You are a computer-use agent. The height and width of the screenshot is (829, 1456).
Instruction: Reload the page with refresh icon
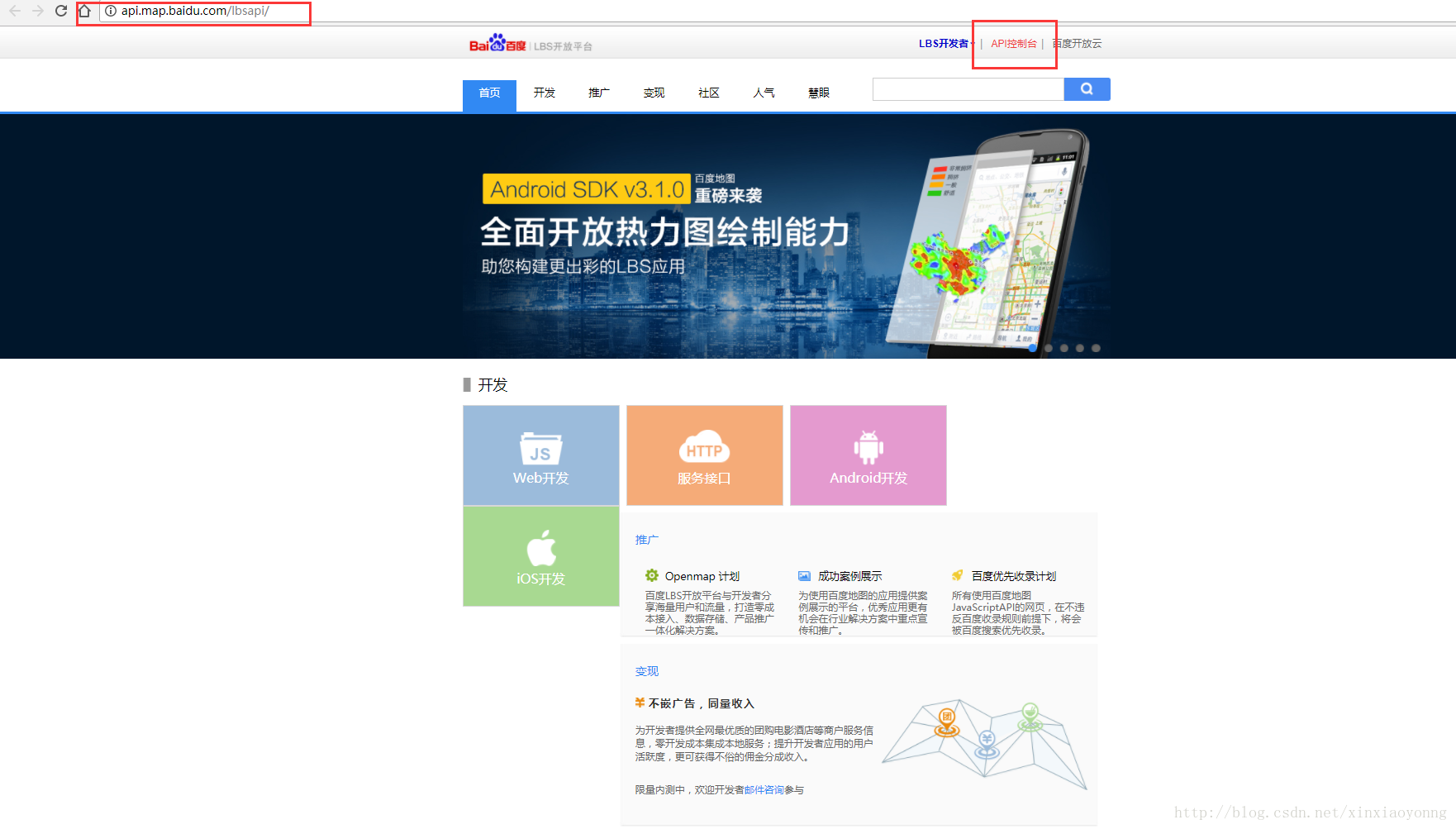tap(61, 11)
